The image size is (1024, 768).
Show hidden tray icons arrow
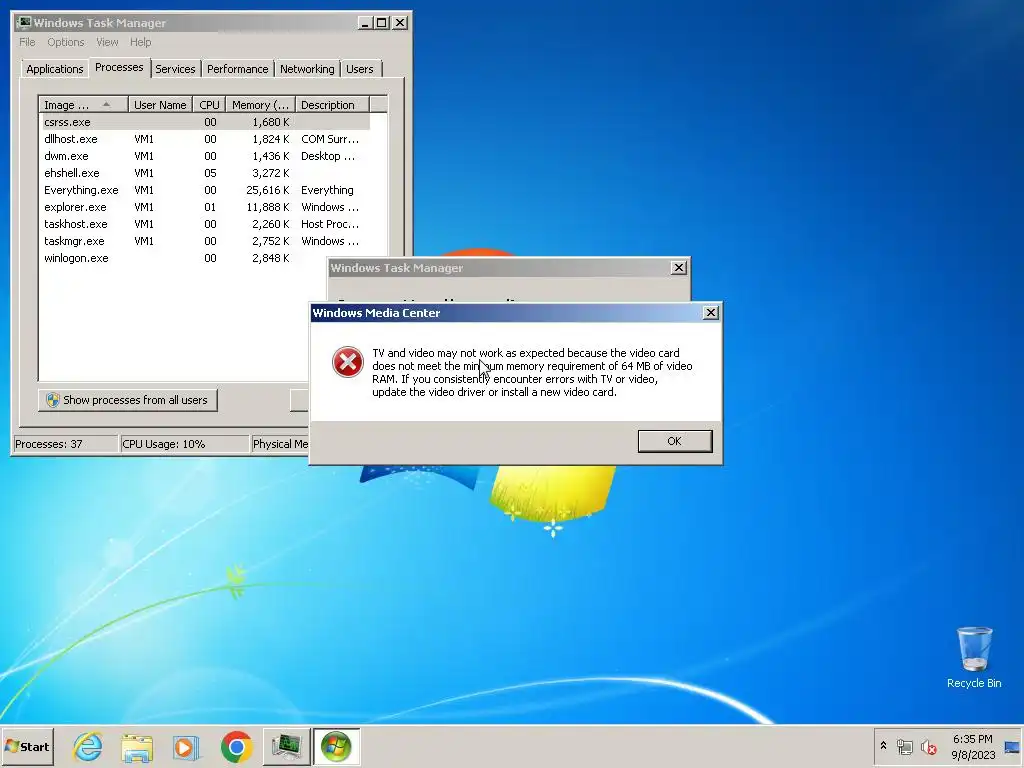click(884, 746)
